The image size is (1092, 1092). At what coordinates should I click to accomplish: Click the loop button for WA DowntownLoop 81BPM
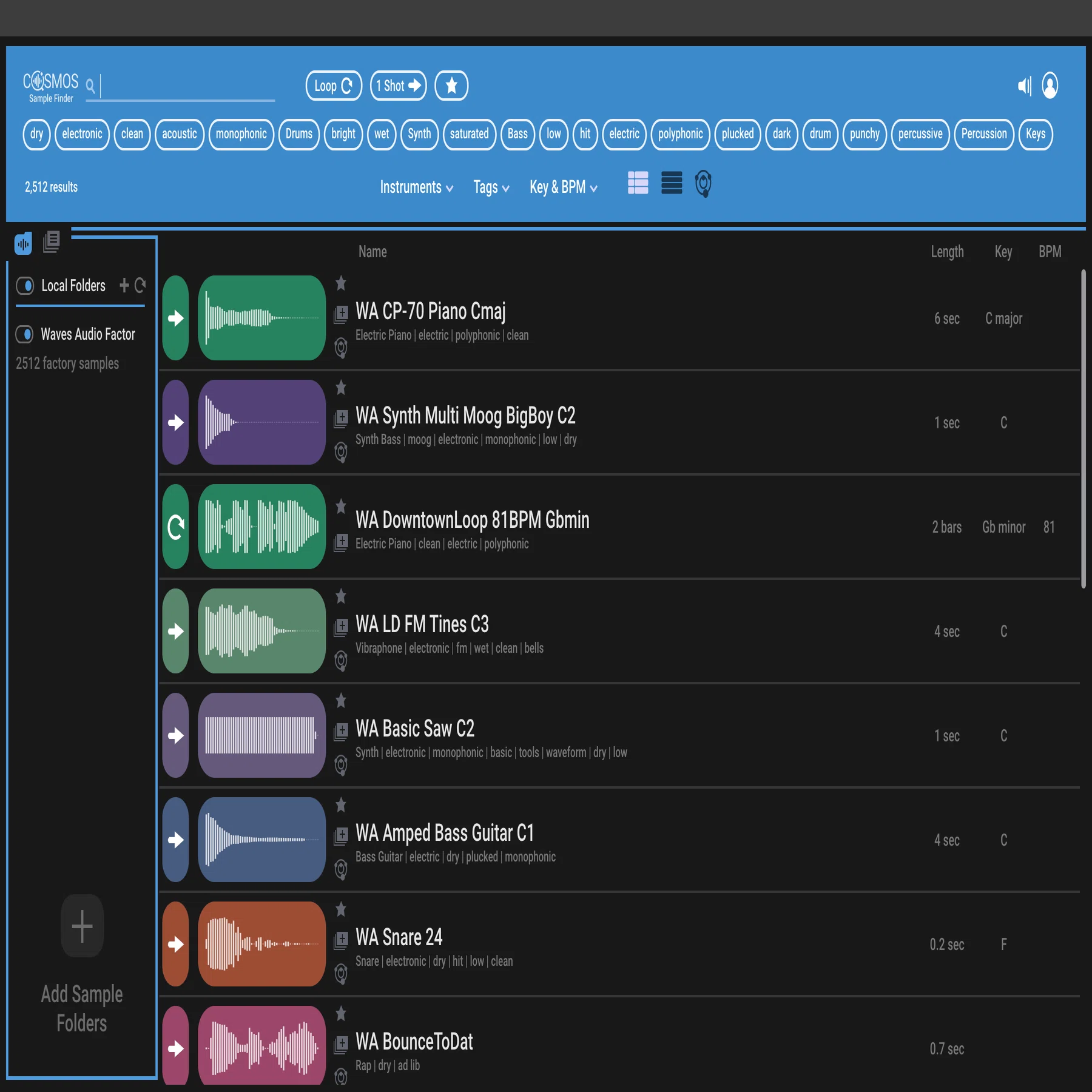pos(176,527)
